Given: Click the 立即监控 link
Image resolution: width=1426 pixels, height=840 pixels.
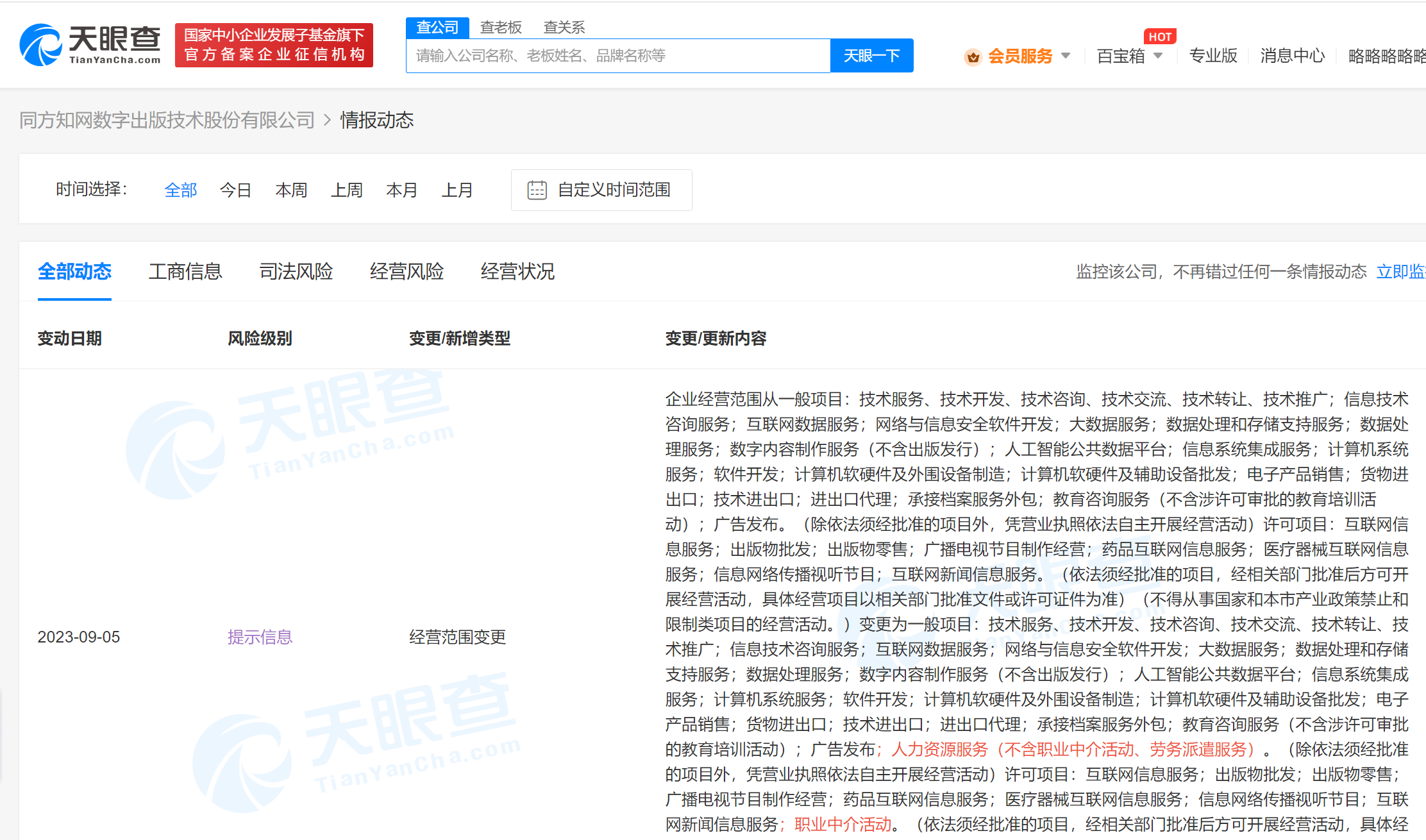Looking at the screenshot, I should (1401, 272).
